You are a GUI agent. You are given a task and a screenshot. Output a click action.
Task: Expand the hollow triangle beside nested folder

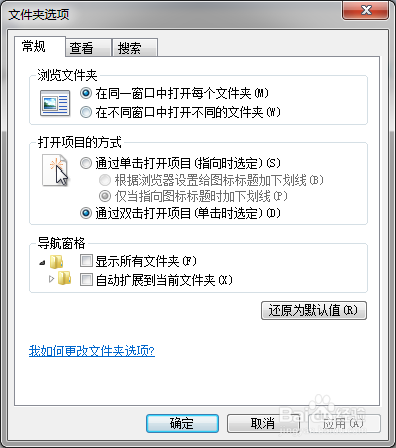(51, 279)
